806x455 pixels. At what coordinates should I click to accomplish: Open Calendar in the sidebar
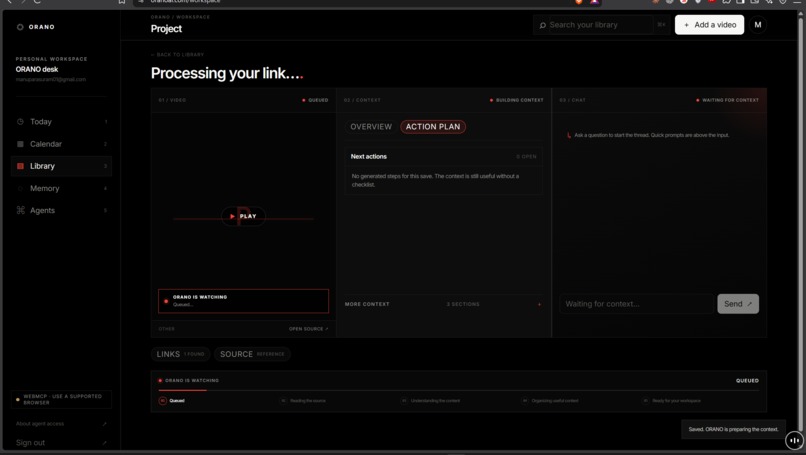pyautogui.click(x=61, y=144)
